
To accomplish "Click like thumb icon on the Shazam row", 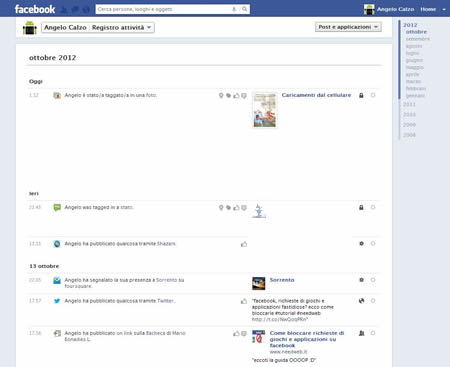I will [244, 244].
